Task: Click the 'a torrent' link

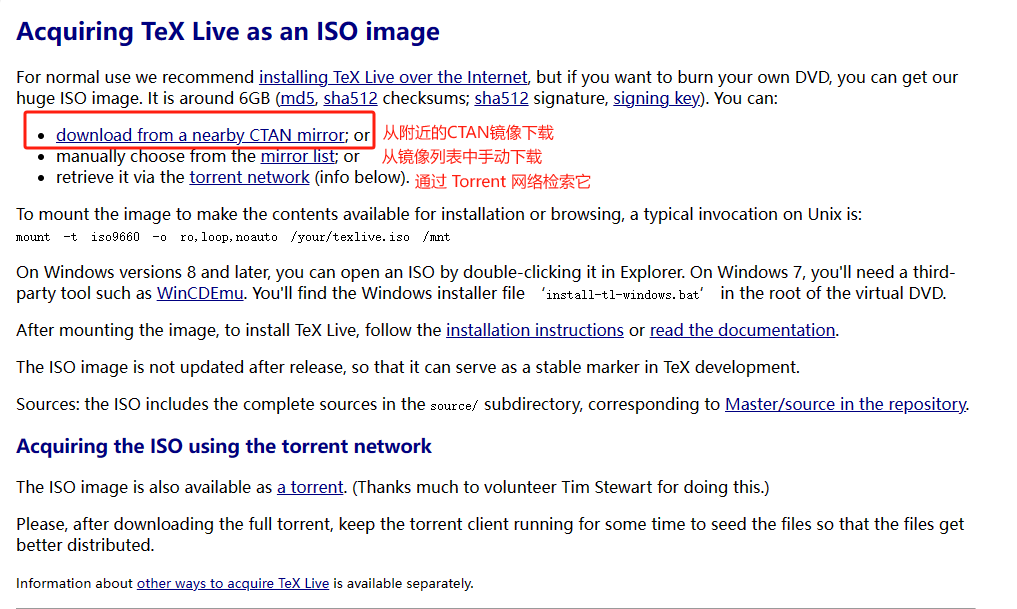Action: (310, 487)
